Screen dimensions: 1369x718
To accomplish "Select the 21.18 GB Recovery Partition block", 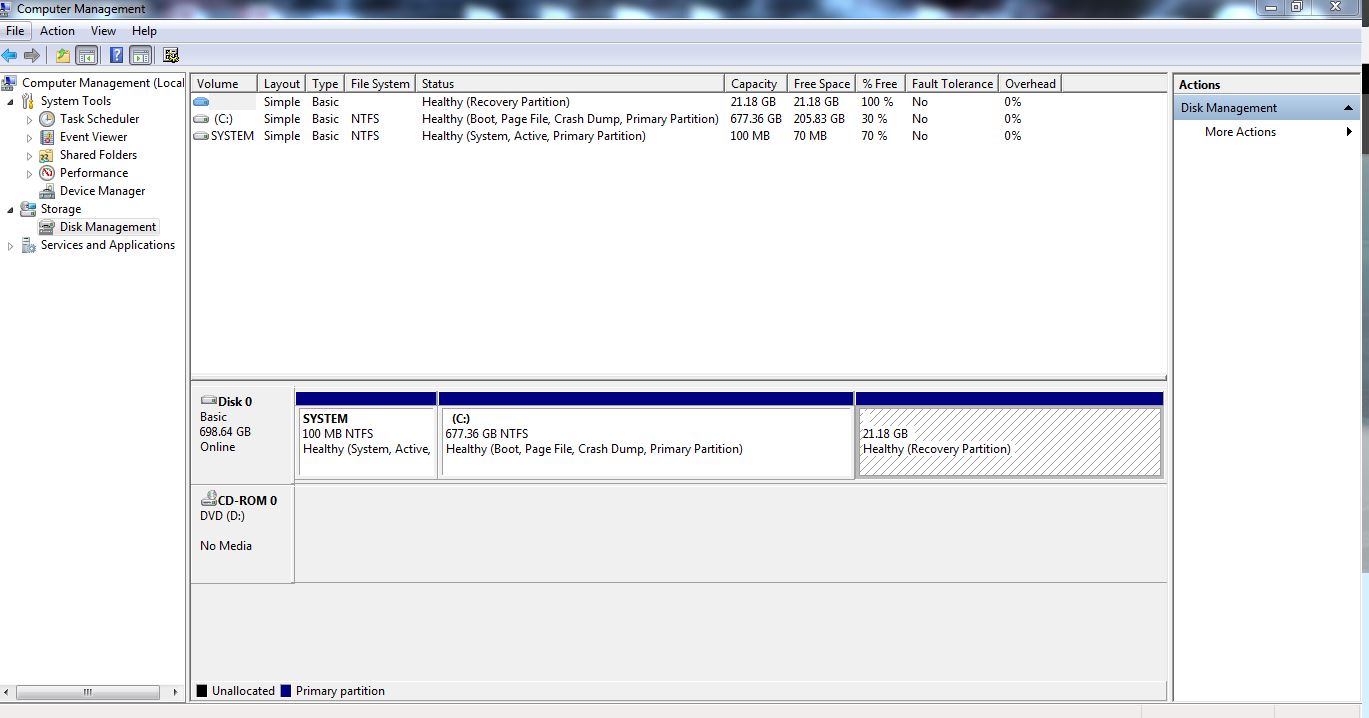I will click(x=1009, y=435).
